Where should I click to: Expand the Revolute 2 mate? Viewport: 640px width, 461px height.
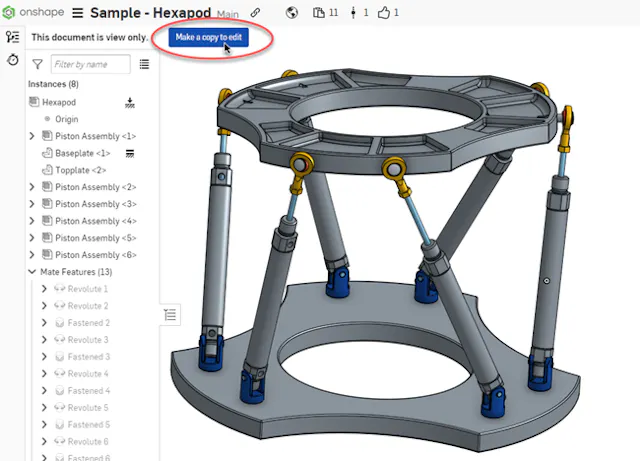(x=44, y=306)
